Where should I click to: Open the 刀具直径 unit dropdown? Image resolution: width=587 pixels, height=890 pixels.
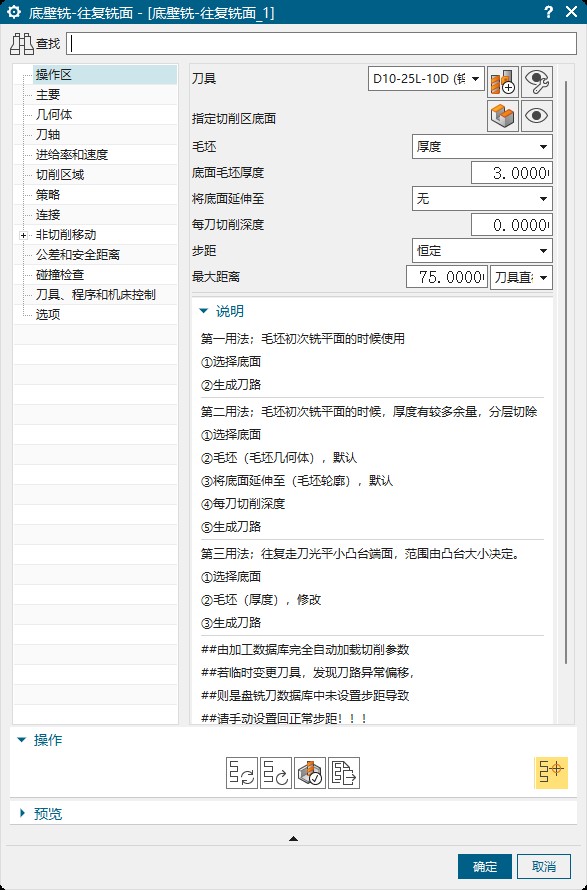[x=521, y=277]
